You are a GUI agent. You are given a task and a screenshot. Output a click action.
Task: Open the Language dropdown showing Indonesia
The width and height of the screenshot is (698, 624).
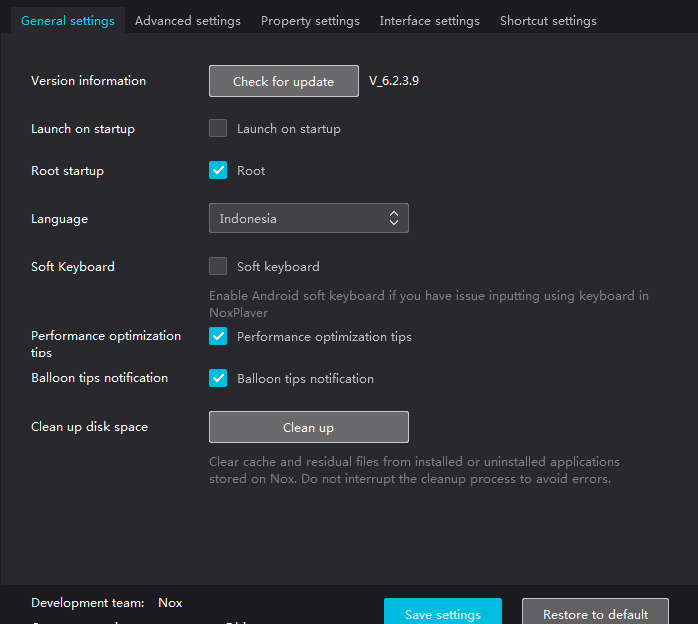coord(300,218)
